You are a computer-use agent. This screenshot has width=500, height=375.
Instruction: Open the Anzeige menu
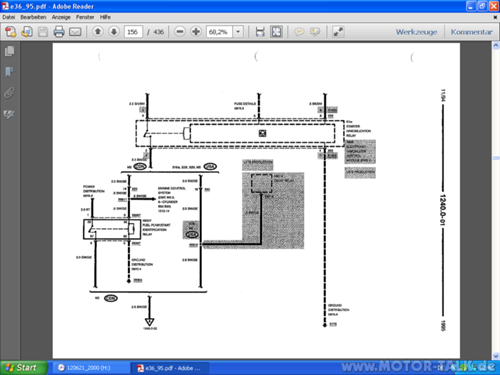[x=61, y=17]
